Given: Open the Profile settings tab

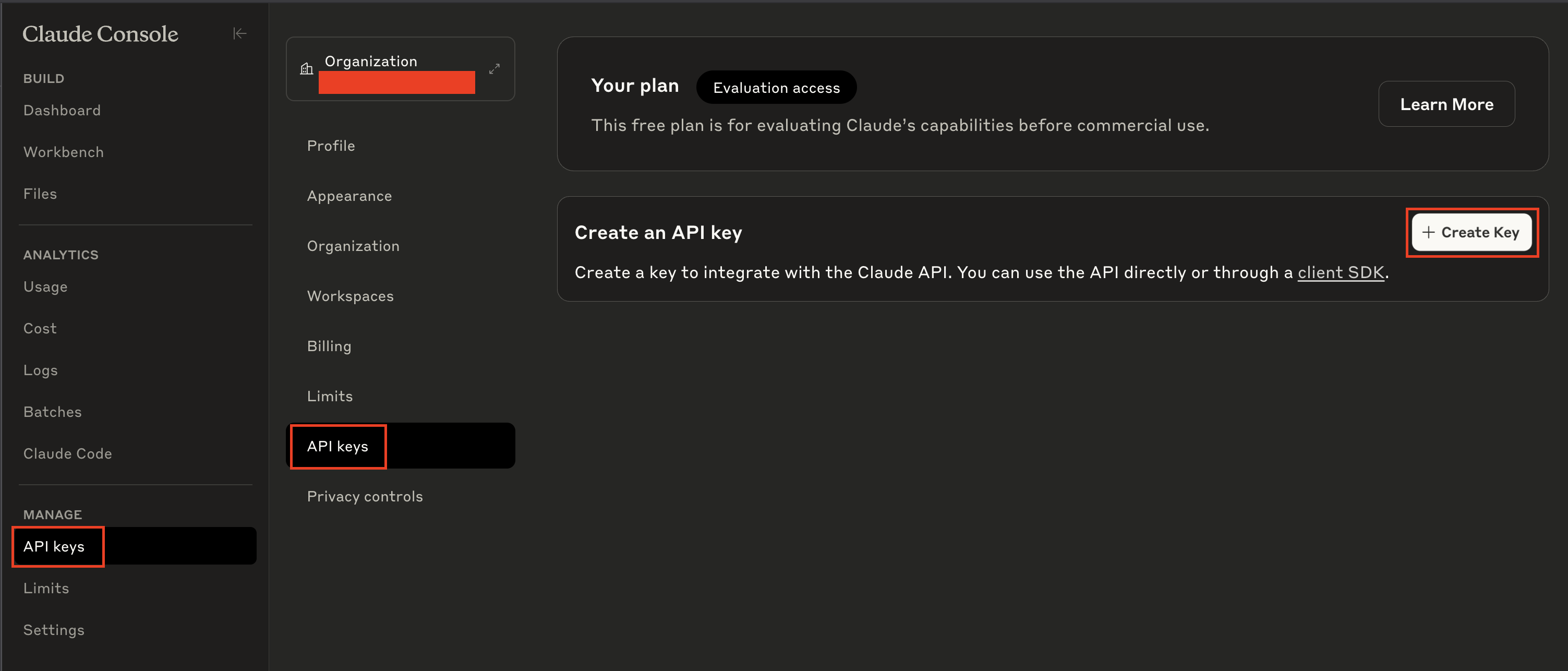Looking at the screenshot, I should click(331, 146).
